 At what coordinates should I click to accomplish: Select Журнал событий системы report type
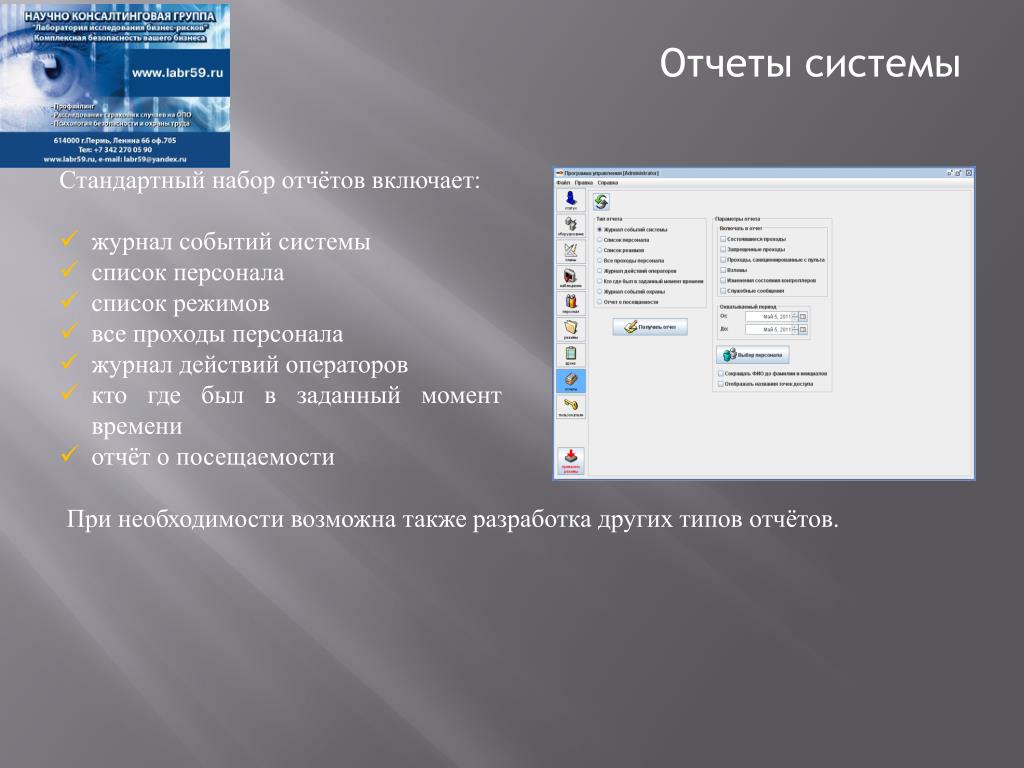click(633, 230)
